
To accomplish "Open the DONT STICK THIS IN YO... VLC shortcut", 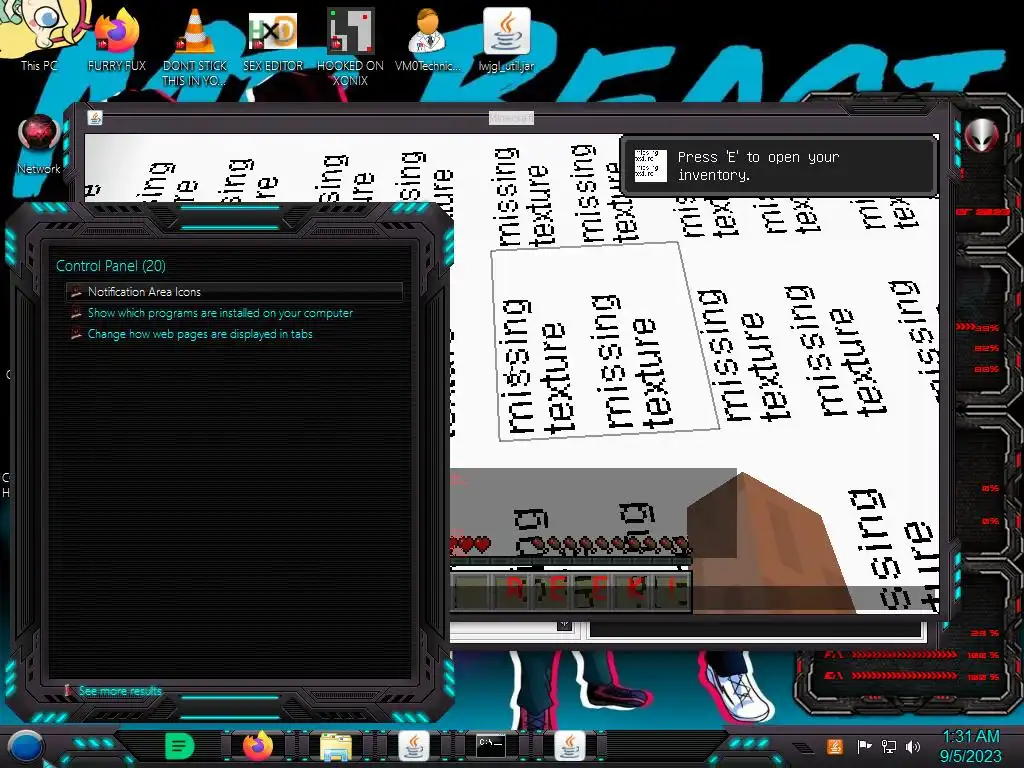I will [x=195, y=47].
